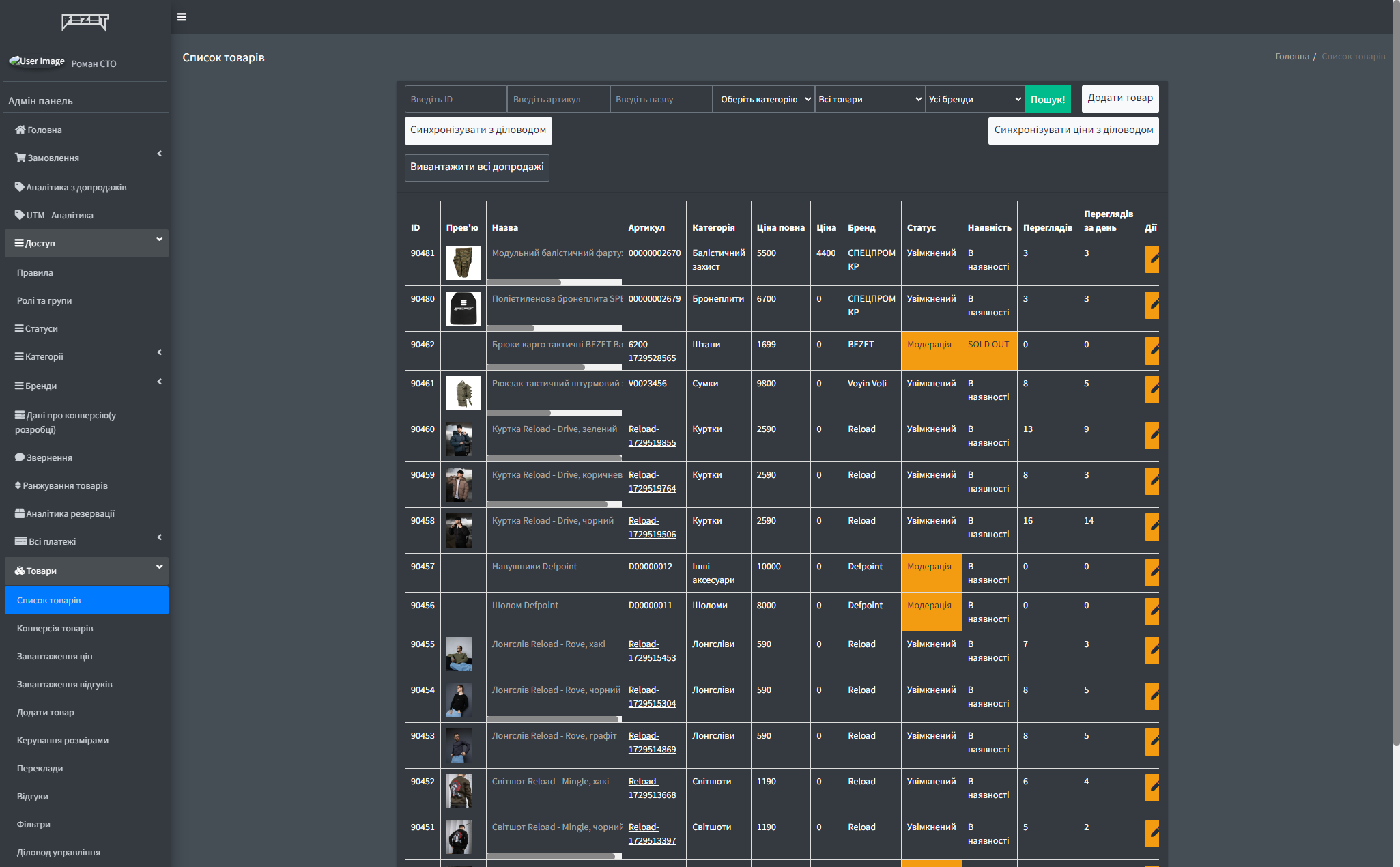
Task: Edit product 90451 with pencil icon
Action: (1152, 834)
